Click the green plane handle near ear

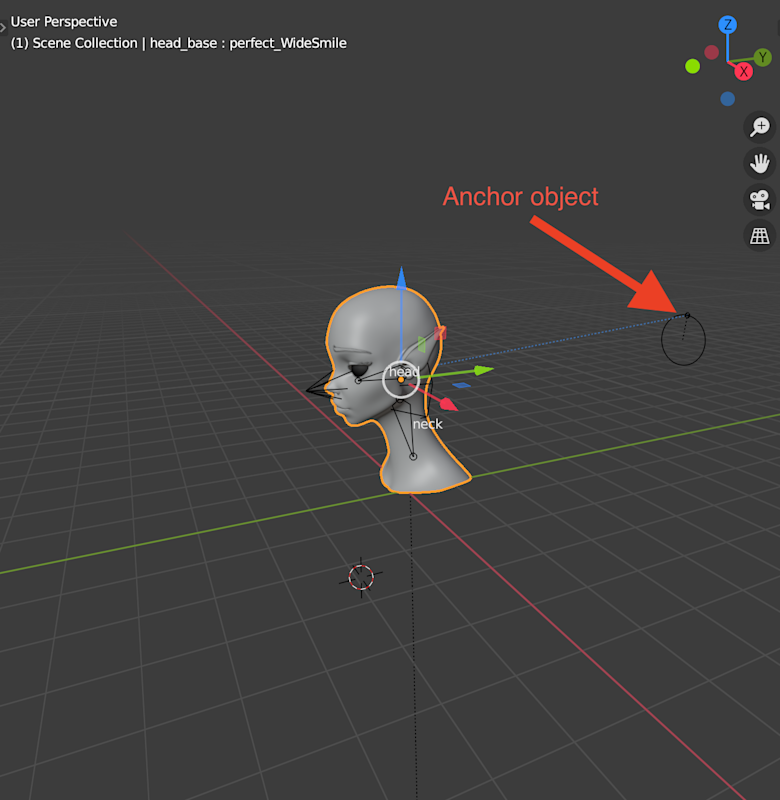[421, 344]
